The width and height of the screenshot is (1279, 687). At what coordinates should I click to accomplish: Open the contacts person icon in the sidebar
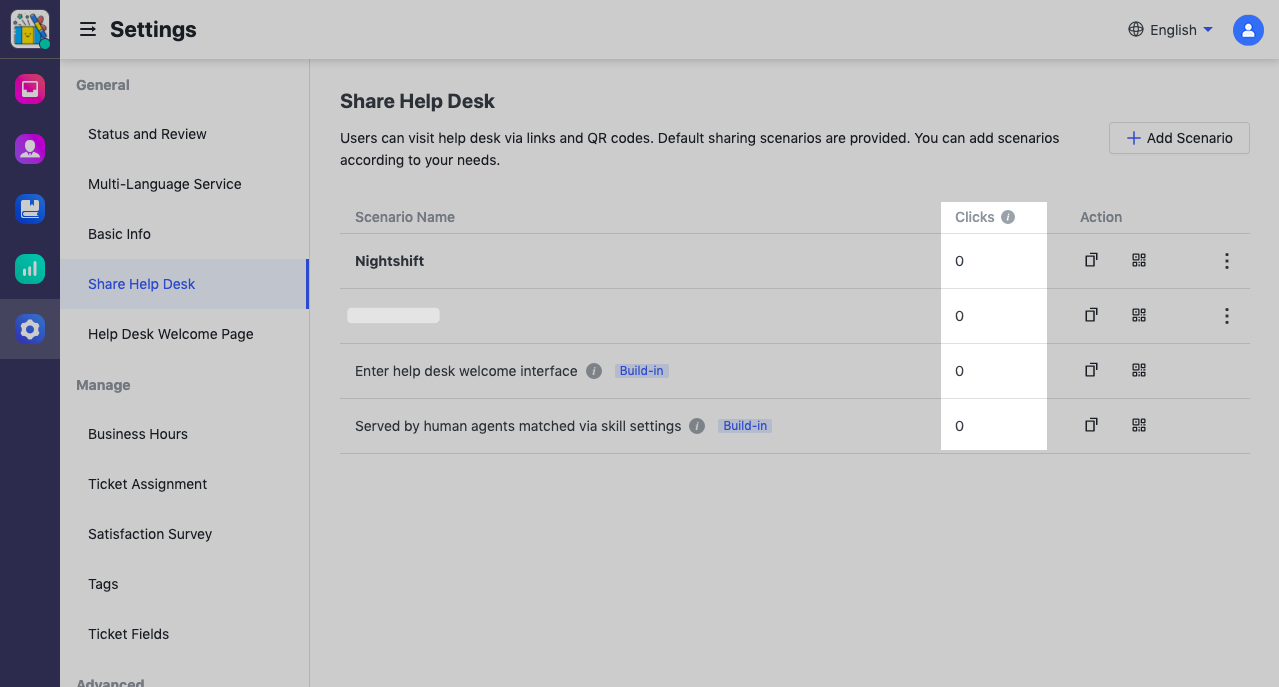pyautogui.click(x=29, y=149)
